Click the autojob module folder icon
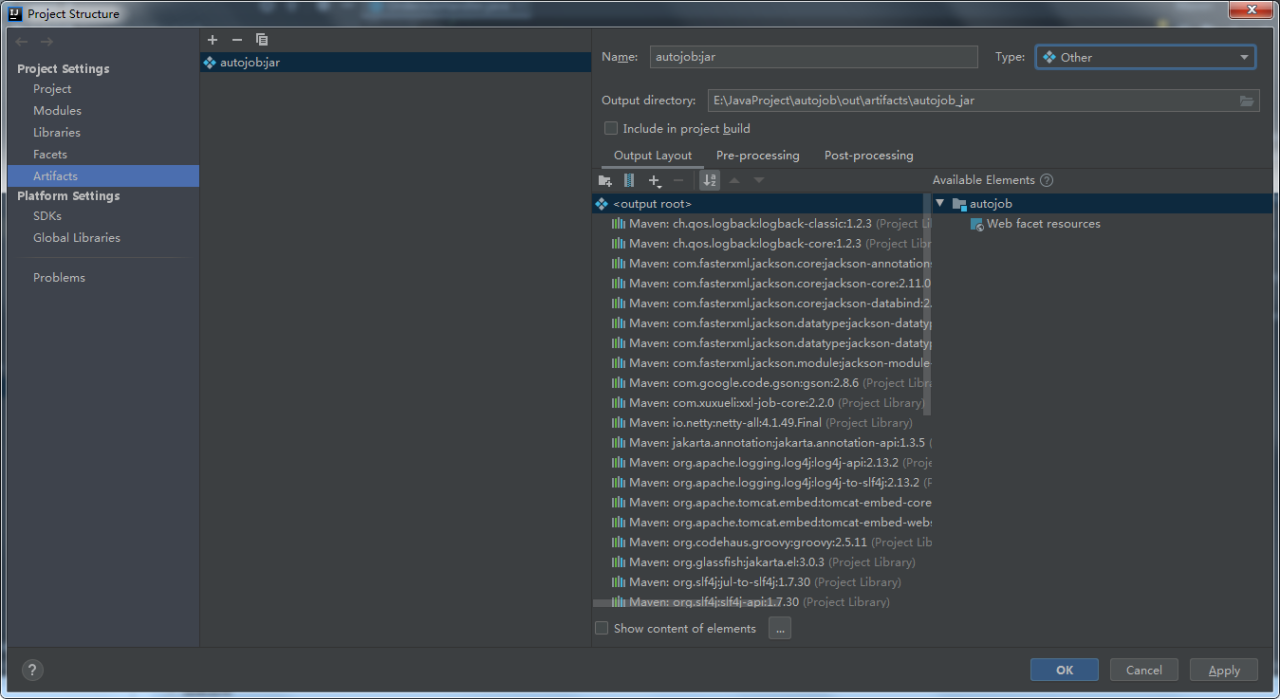This screenshot has width=1280, height=699. [x=959, y=204]
